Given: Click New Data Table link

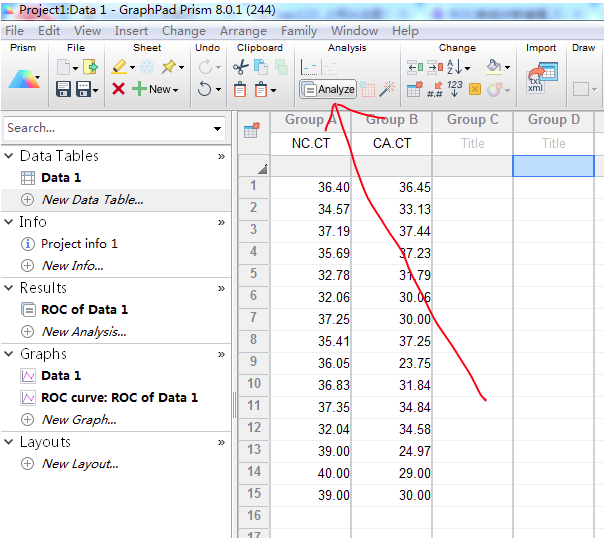Looking at the screenshot, I should tap(93, 200).
